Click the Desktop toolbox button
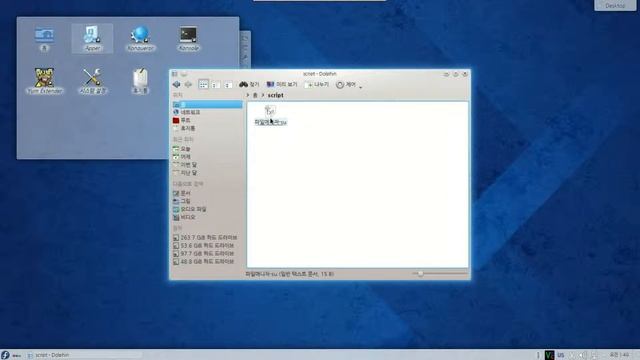The image size is (640, 360). [615, 5]
